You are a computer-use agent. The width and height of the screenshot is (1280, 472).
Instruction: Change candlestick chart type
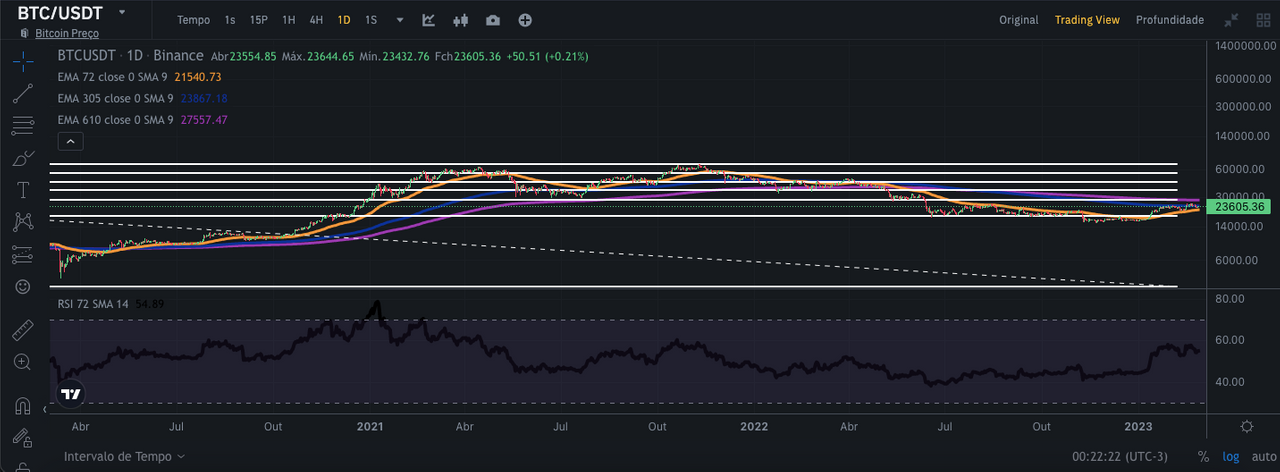click(x=461, y=20)
